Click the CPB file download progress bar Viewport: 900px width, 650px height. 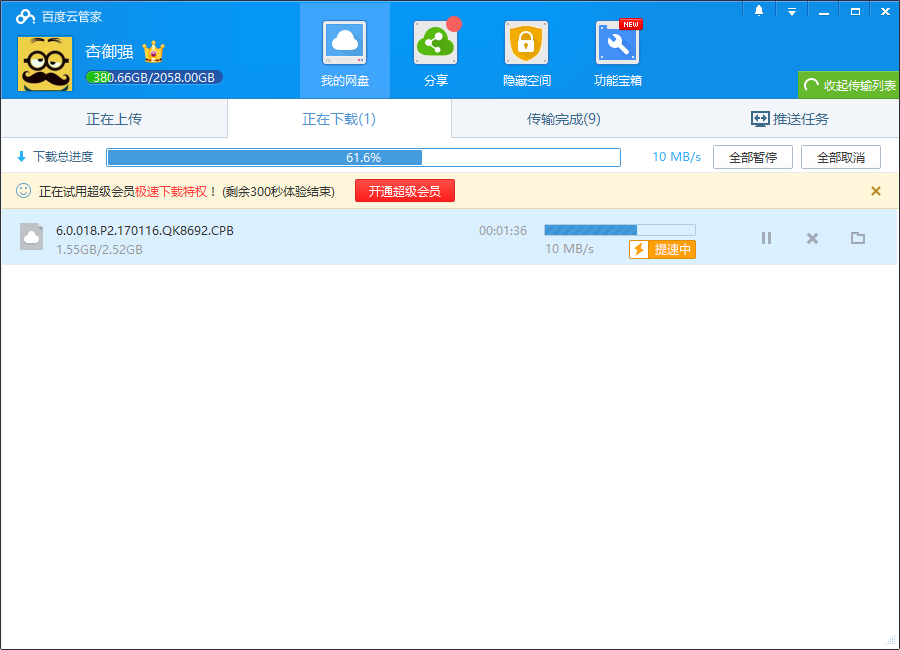pos(620,230)
